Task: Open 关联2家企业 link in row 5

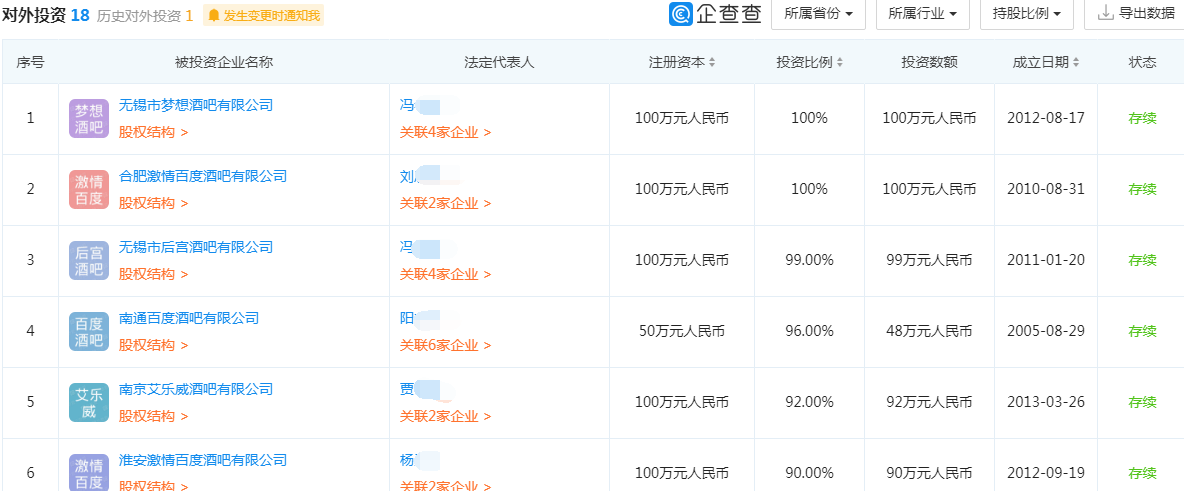Action: tap(445, 416)
